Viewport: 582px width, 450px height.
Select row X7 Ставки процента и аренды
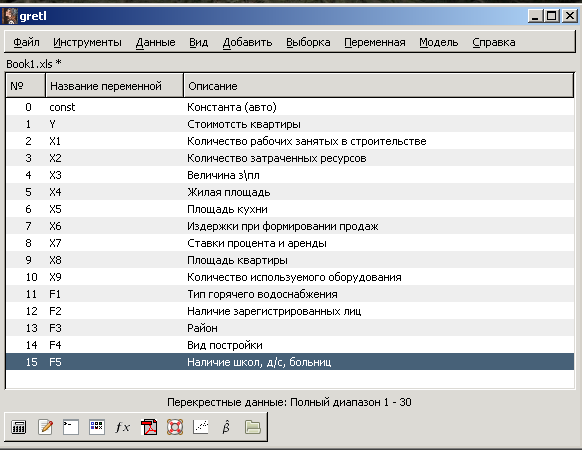point(290,243)
